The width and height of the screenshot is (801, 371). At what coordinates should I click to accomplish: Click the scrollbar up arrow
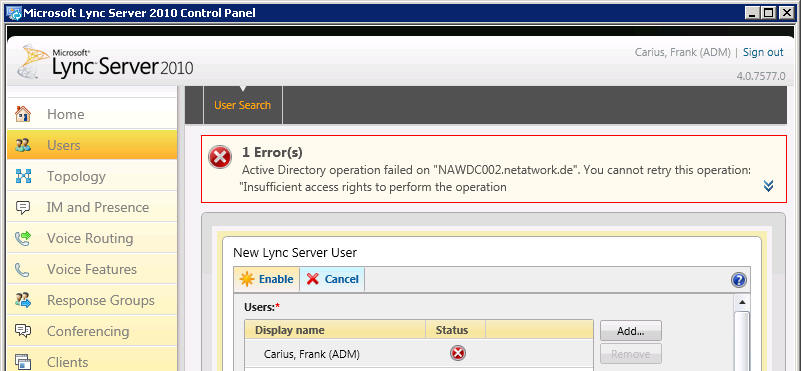(742, 302)
